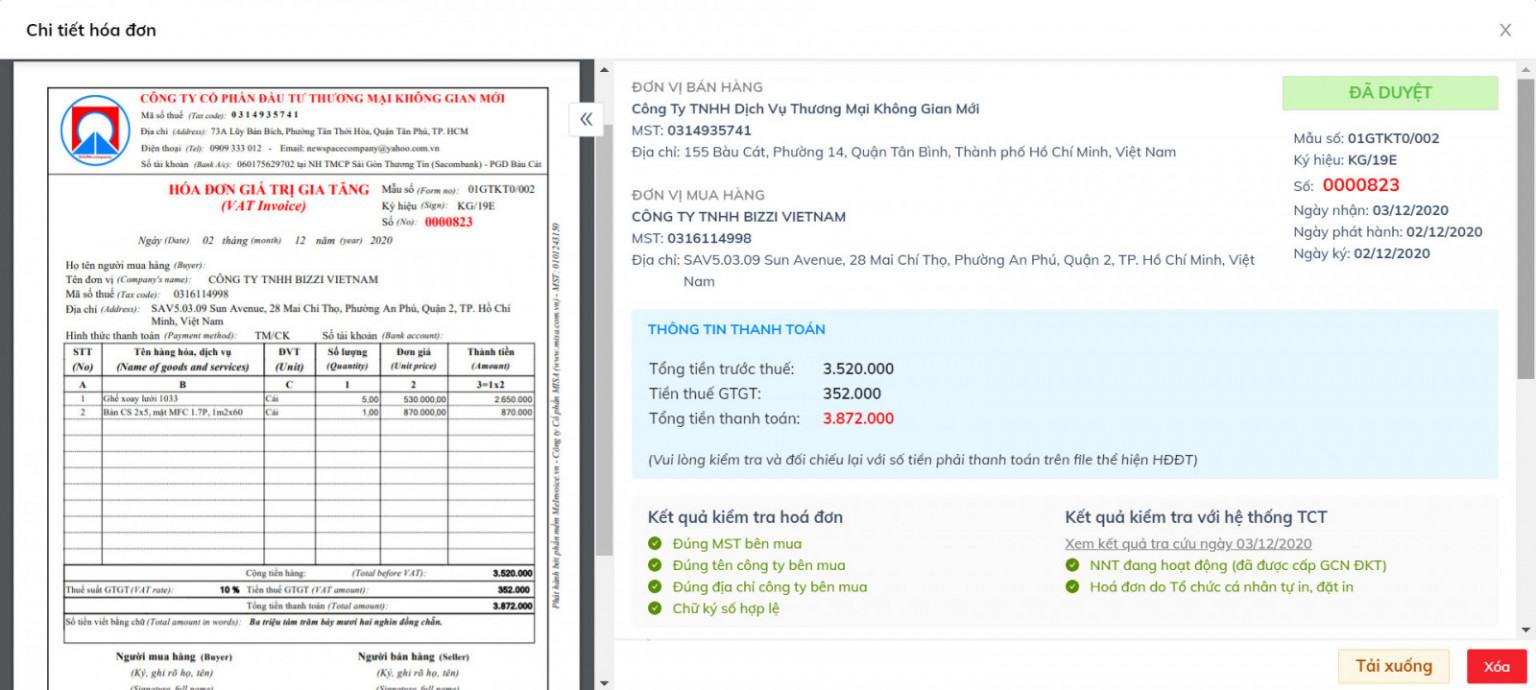Screen dimensions: 1536x690
Task: Click amount 2.650.000 in the invoice table
Action: tap(511, 399)
